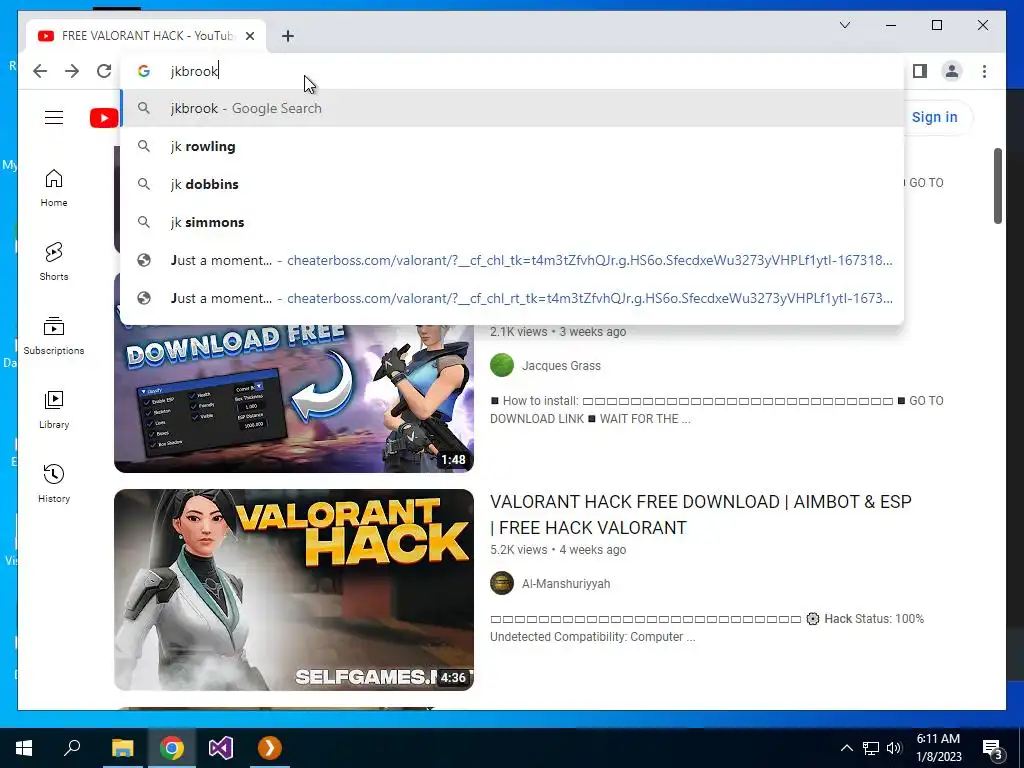Show hidden system tray icons

846,748
